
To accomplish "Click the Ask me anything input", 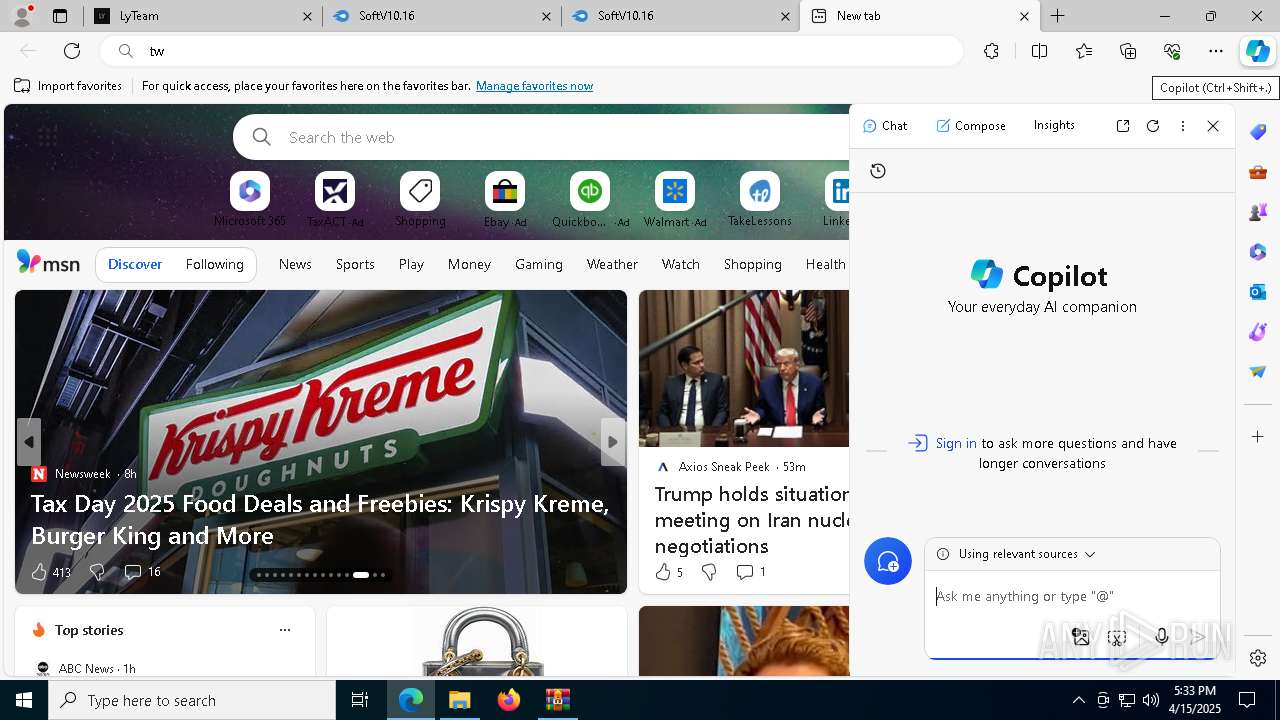I will point(1072,597).
